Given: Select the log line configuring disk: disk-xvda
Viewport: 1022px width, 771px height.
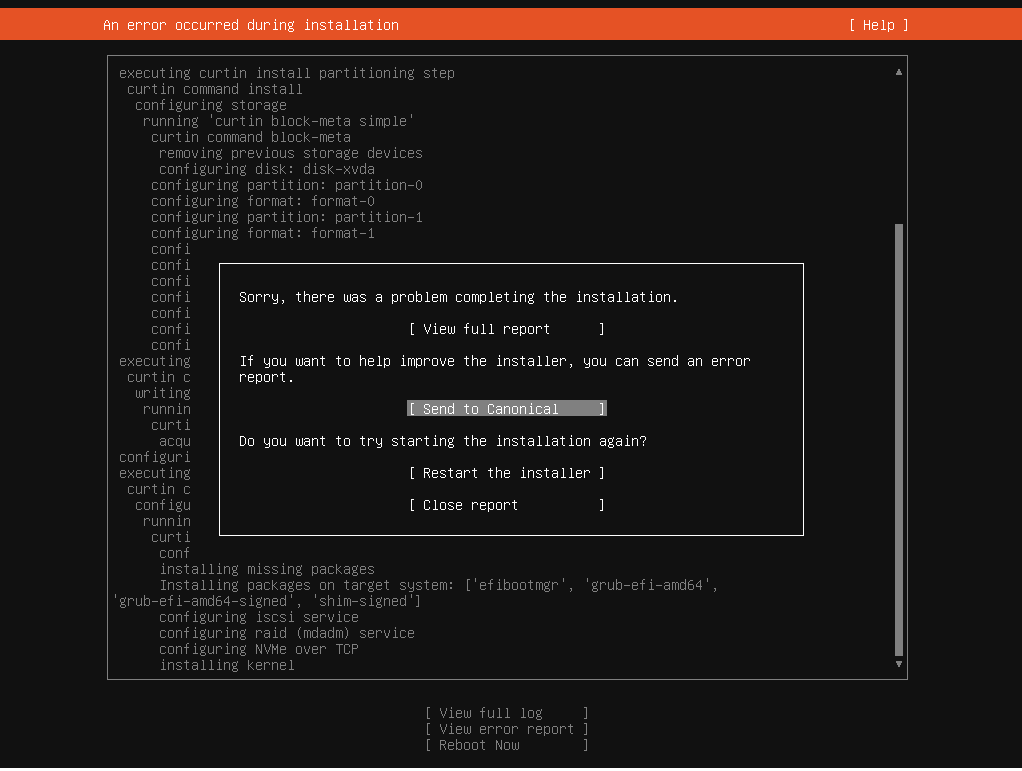Looking at the screenshot, I should pyautogui.click(x=266, y=168).
